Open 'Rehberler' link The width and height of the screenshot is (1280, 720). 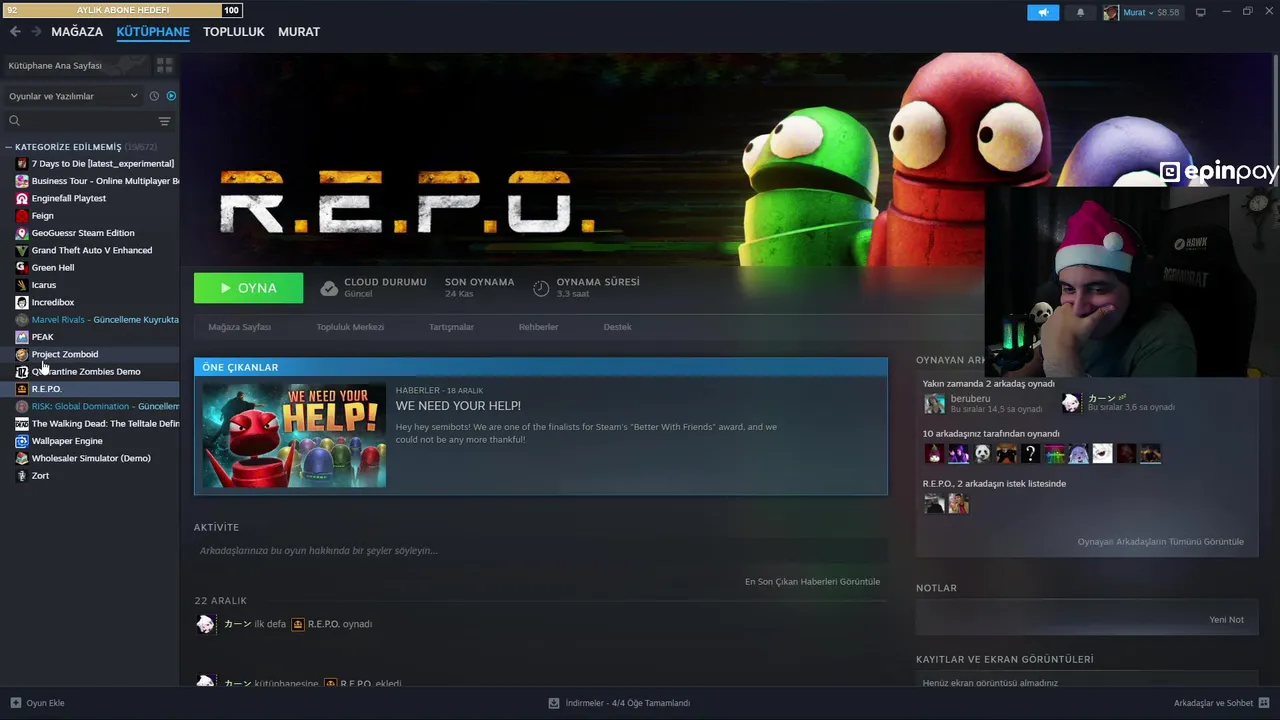pyautogui.click(x=538, y=327)
